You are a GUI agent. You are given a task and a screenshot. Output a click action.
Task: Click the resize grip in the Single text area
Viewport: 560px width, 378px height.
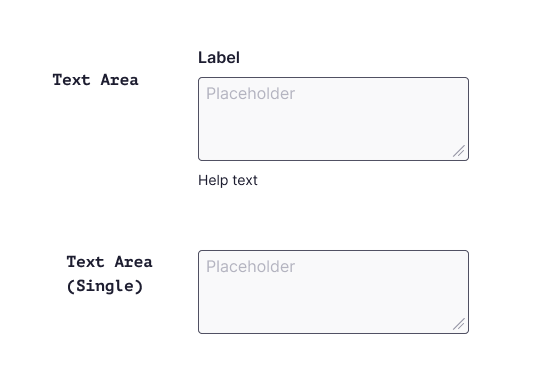pyautogui.click(x=459, y=324)
